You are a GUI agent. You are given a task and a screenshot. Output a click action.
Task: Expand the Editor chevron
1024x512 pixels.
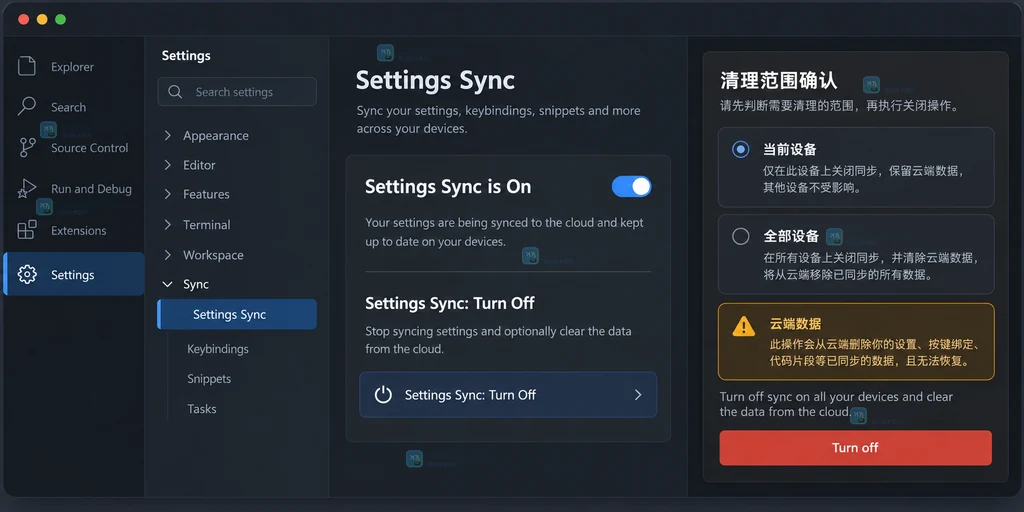[x=168, y=165]
